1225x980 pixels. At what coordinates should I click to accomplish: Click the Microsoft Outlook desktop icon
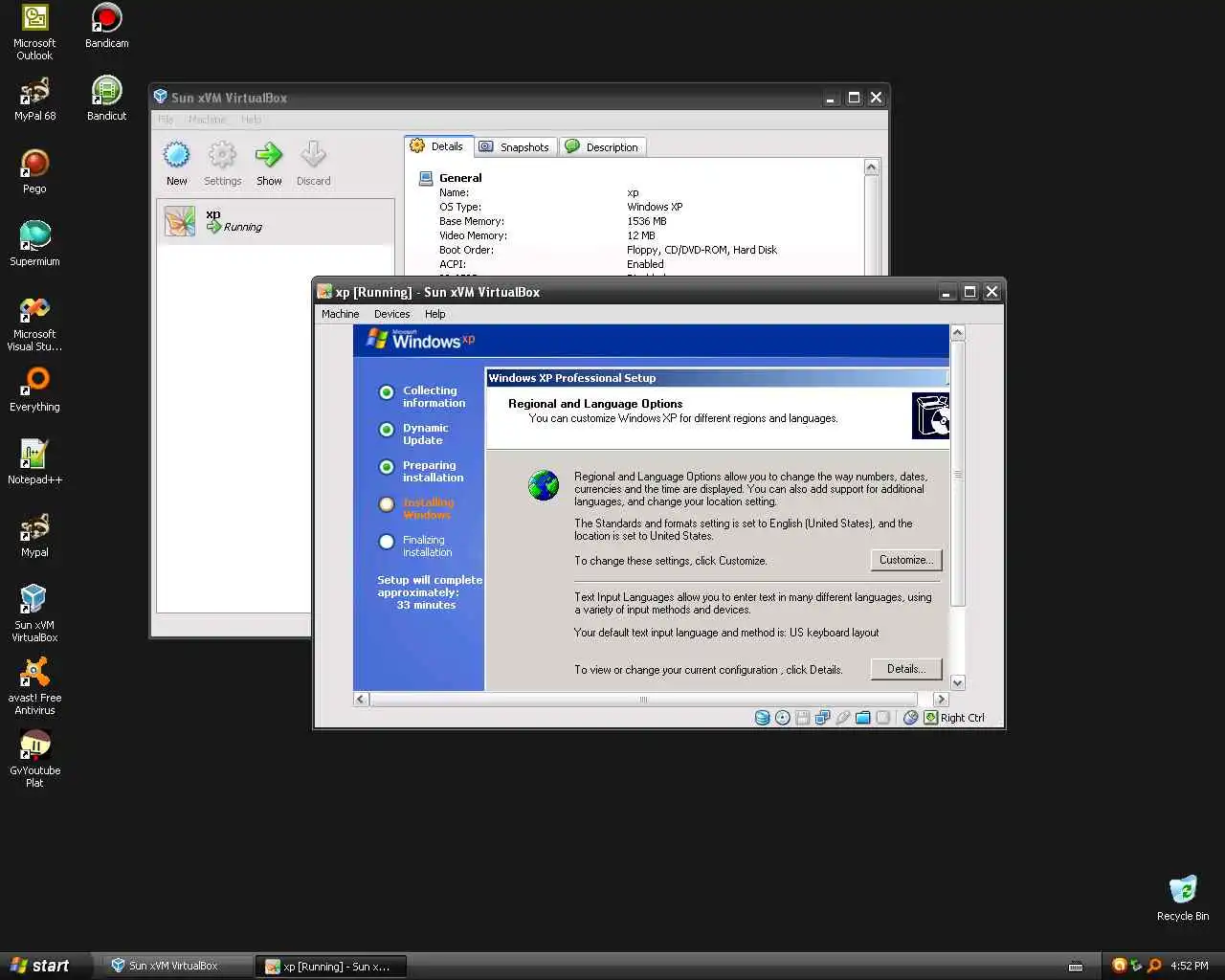pyautogui.click(x=34, y=32)
